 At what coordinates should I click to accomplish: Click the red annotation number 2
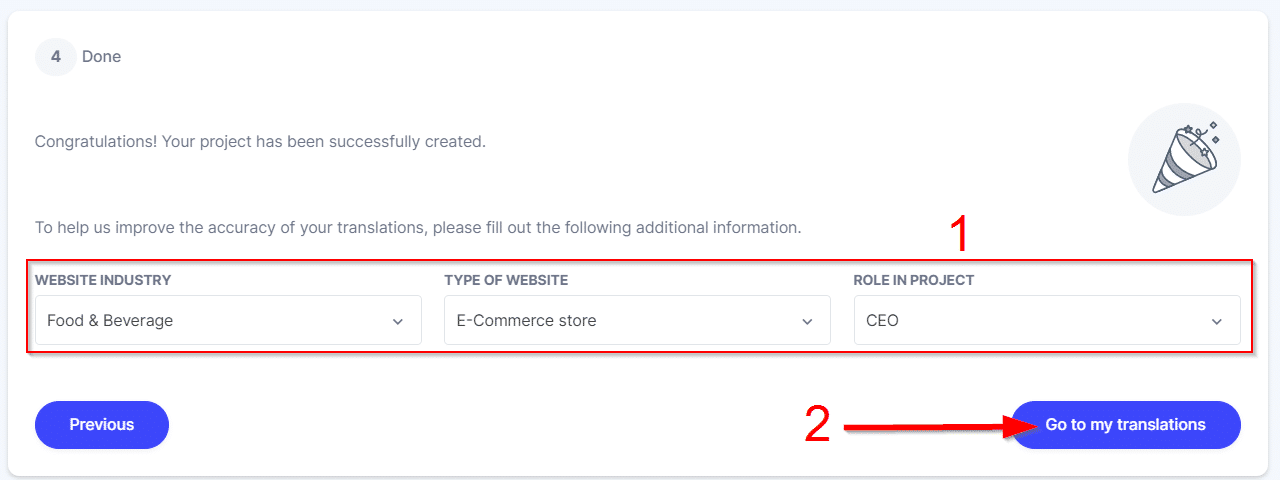[817, 425]
